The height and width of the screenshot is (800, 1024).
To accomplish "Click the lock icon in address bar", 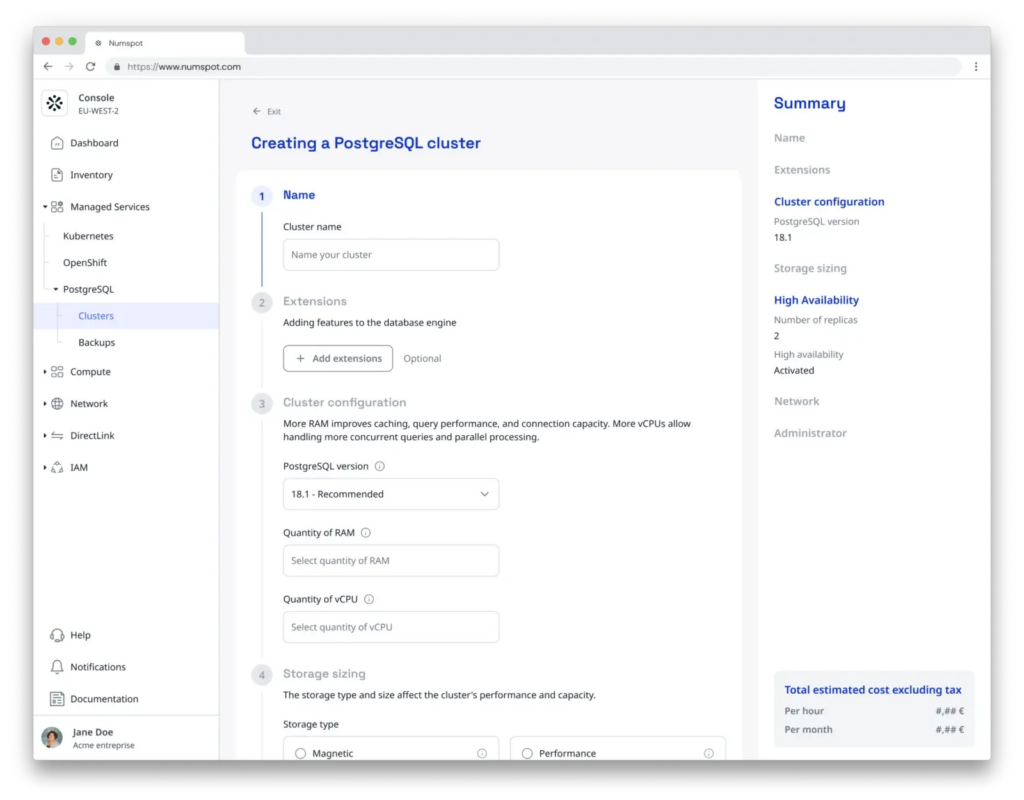I will coord(117,67).
